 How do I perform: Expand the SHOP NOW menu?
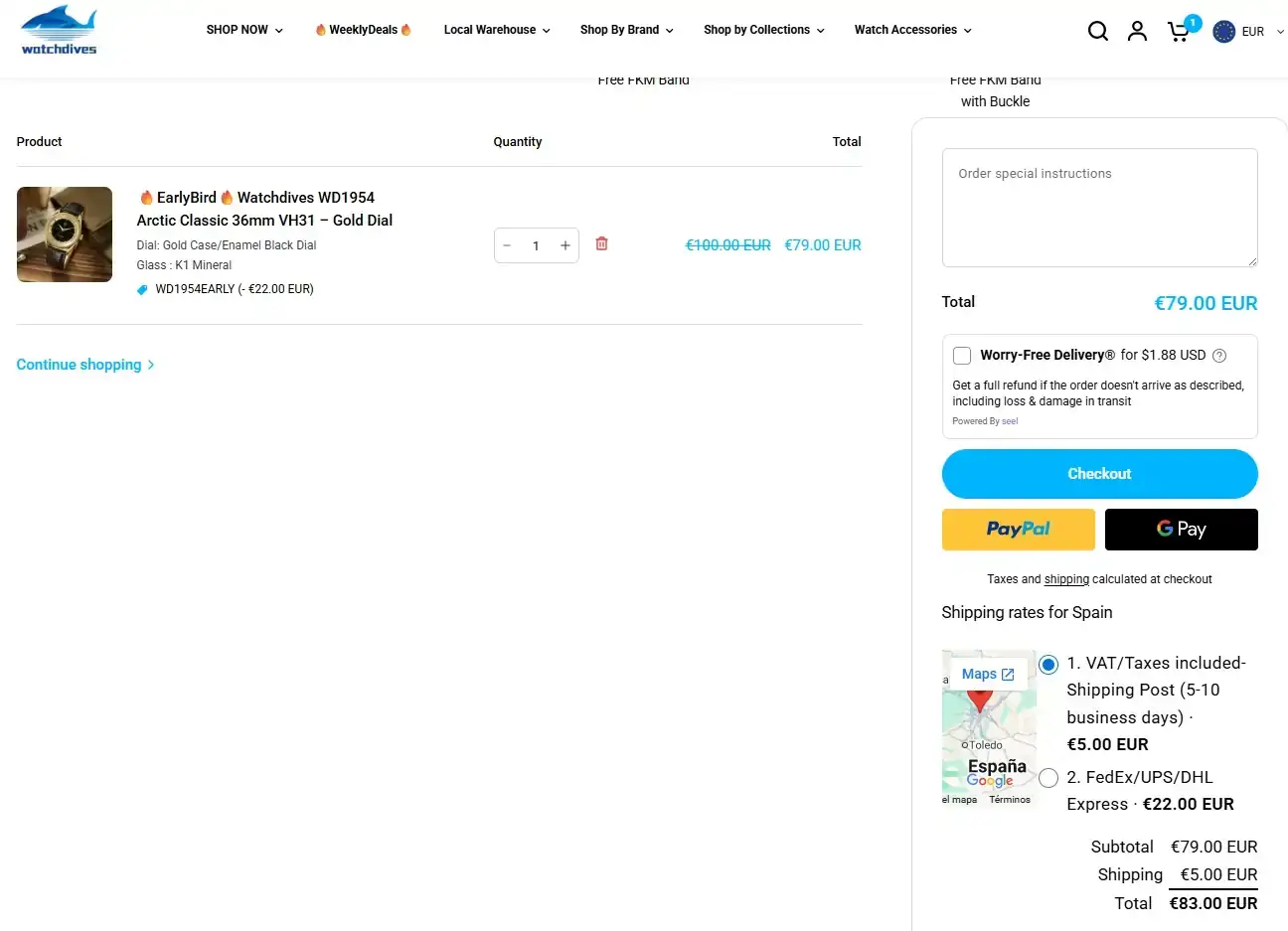pyautogui.click(x=243, y=30)
